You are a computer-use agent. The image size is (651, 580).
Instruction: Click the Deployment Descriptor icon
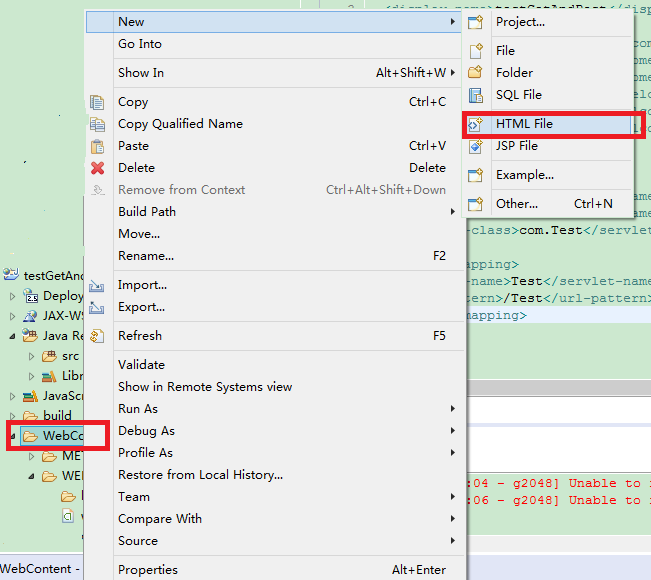tap(31, 296)
